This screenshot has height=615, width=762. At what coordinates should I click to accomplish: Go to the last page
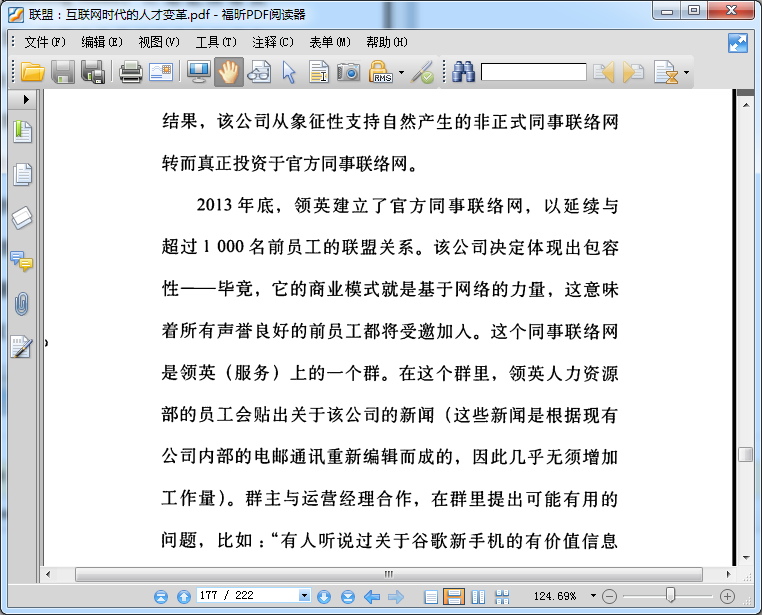348,597
